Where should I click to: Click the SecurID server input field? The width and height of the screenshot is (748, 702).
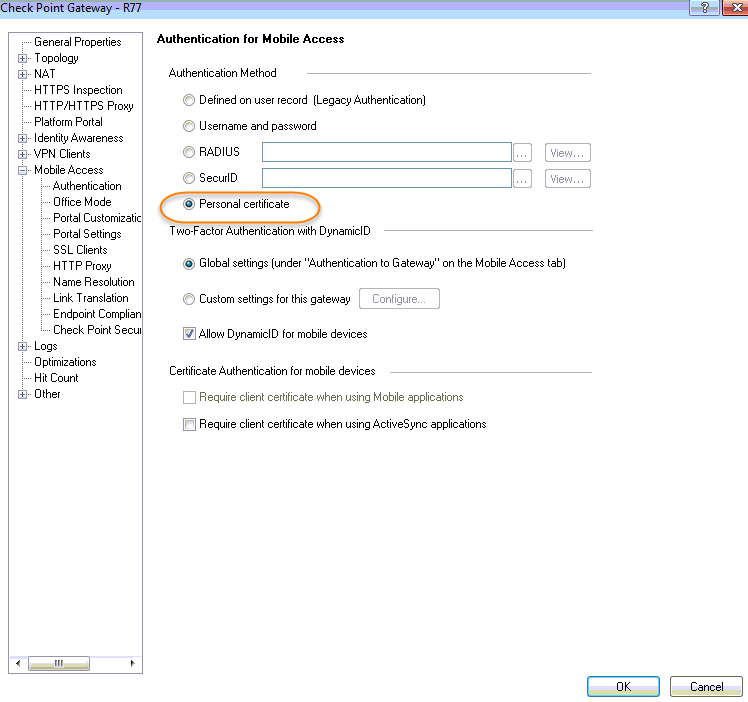click(x=387, y=178)
